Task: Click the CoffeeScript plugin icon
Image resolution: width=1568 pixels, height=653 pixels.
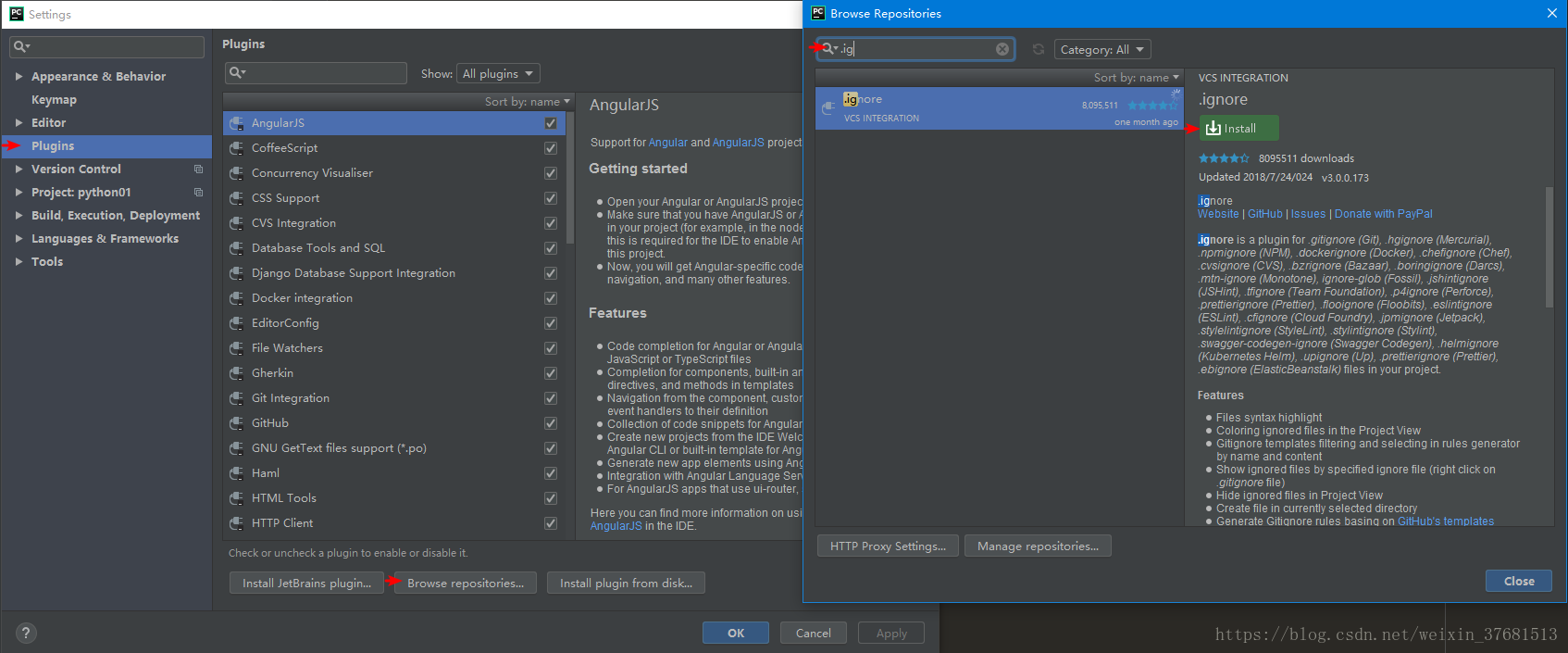Action: [x=237, y=148]
